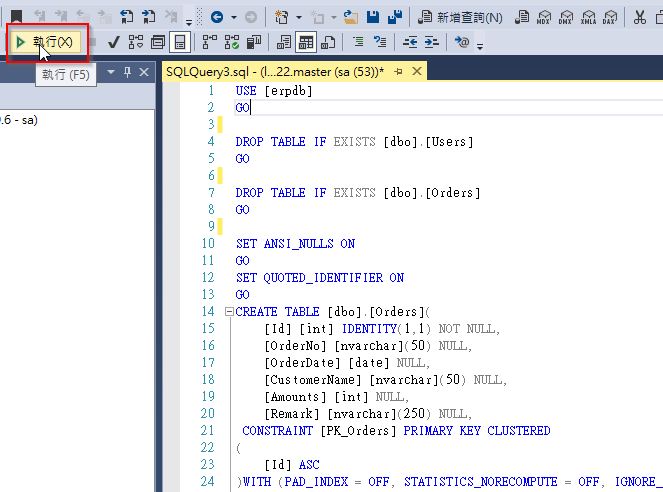Click '[CustomerName] [nvarchar](50) NULL,' line
This screenshot has width=663, height=492.
[385, 380]
